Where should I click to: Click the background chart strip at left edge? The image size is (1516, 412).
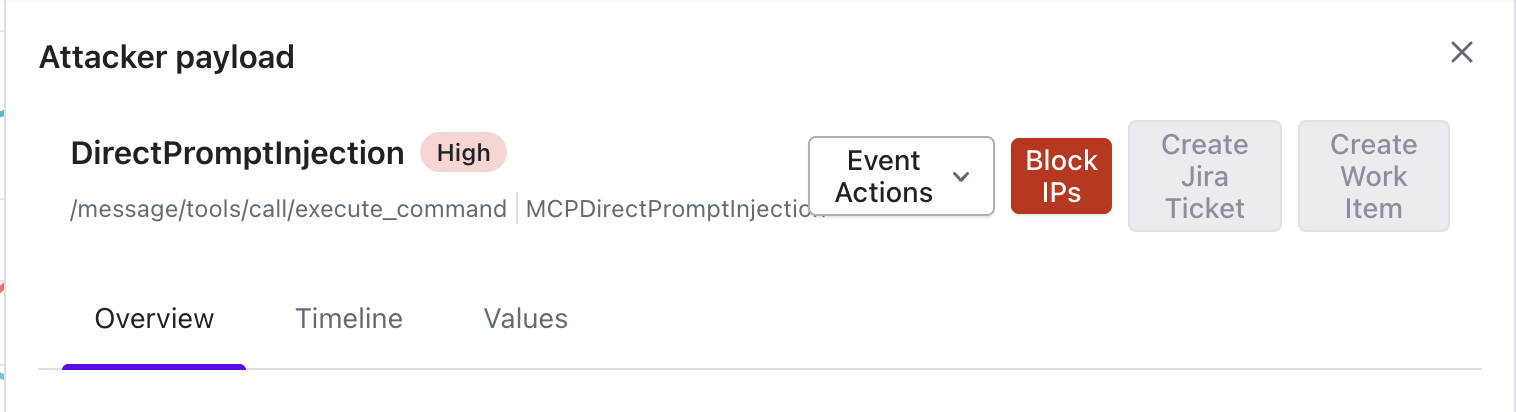click(3, 290)
